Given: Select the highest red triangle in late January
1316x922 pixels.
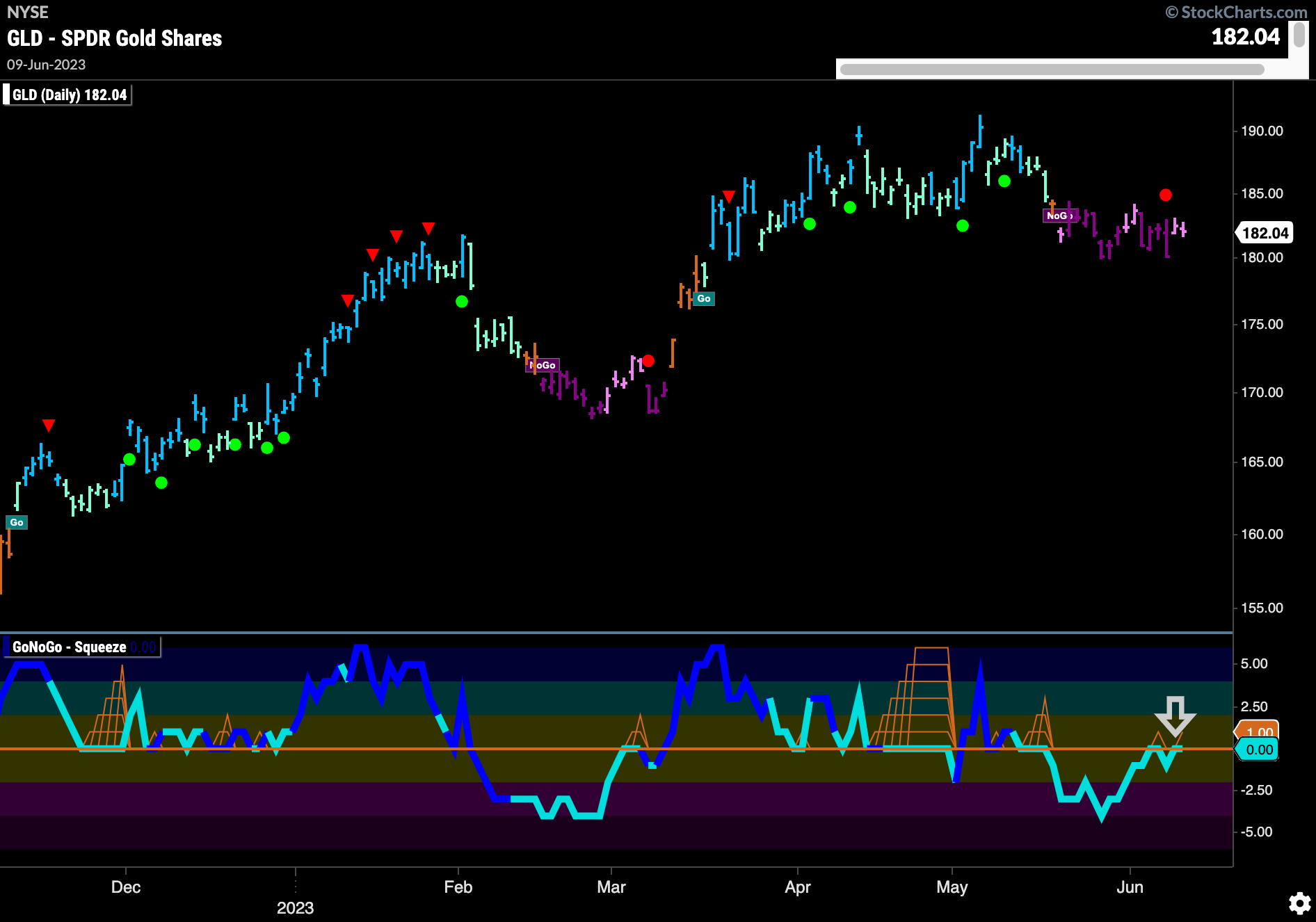Looking at the screenshot, I should pos(428,228).
